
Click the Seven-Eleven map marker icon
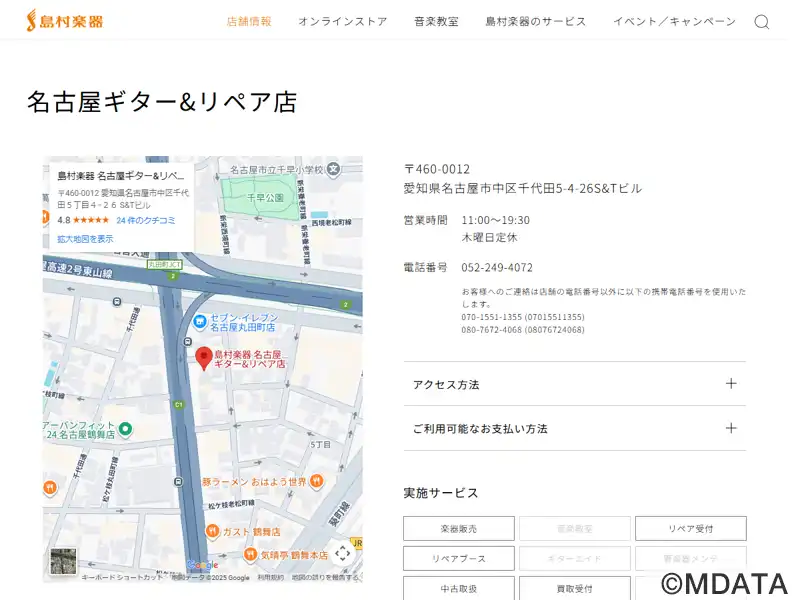(x=200, y=322)
